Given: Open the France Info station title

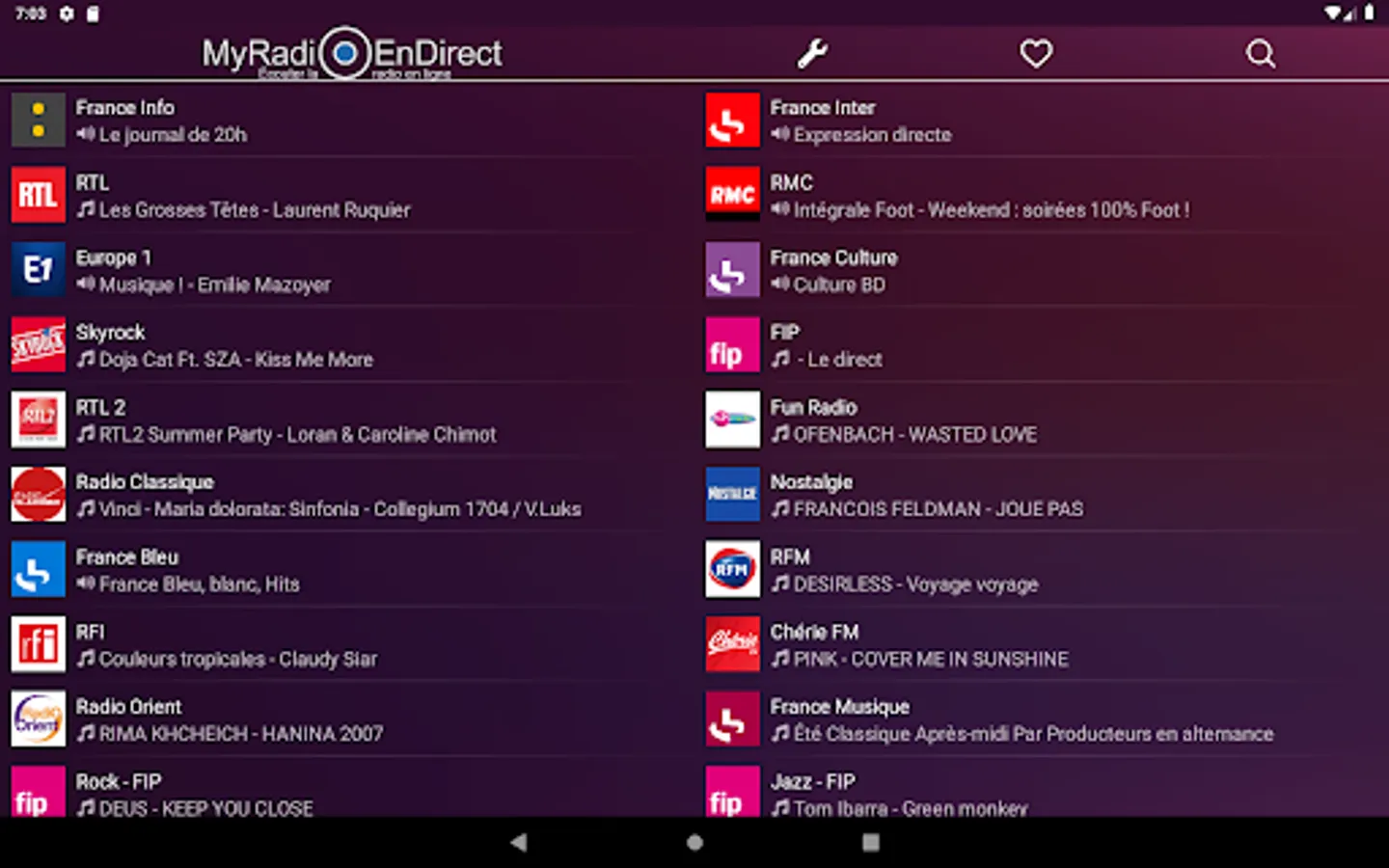Looking at the screenshot, I should [x=125, y=107].
